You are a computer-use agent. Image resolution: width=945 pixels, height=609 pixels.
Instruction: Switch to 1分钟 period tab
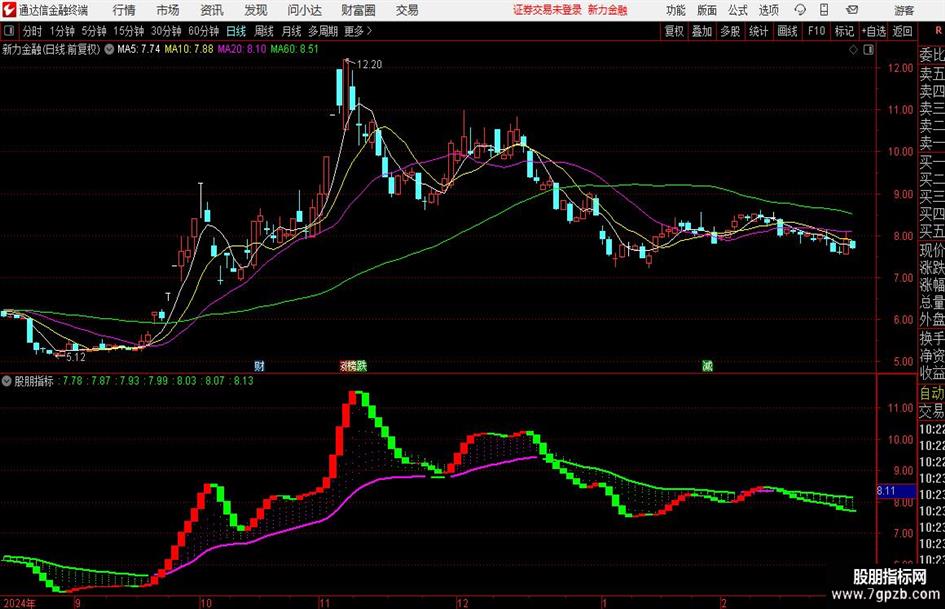62,31
